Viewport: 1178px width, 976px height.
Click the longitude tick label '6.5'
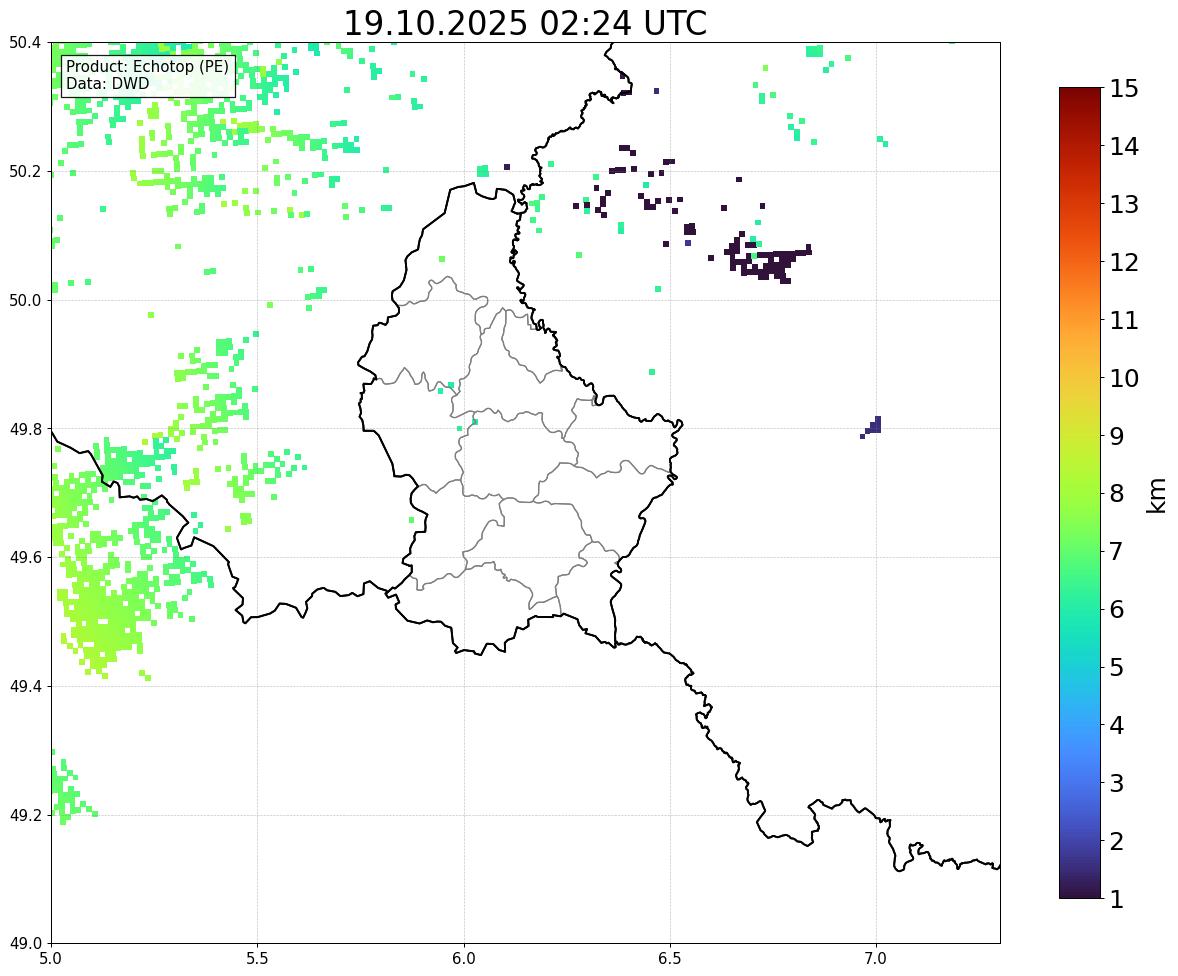(669, 959)
